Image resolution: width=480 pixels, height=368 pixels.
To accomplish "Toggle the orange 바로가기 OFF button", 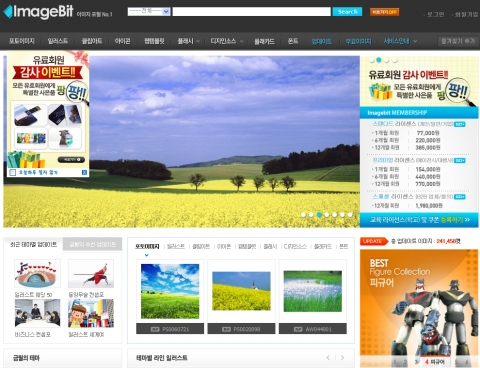I will coord(384,12).
